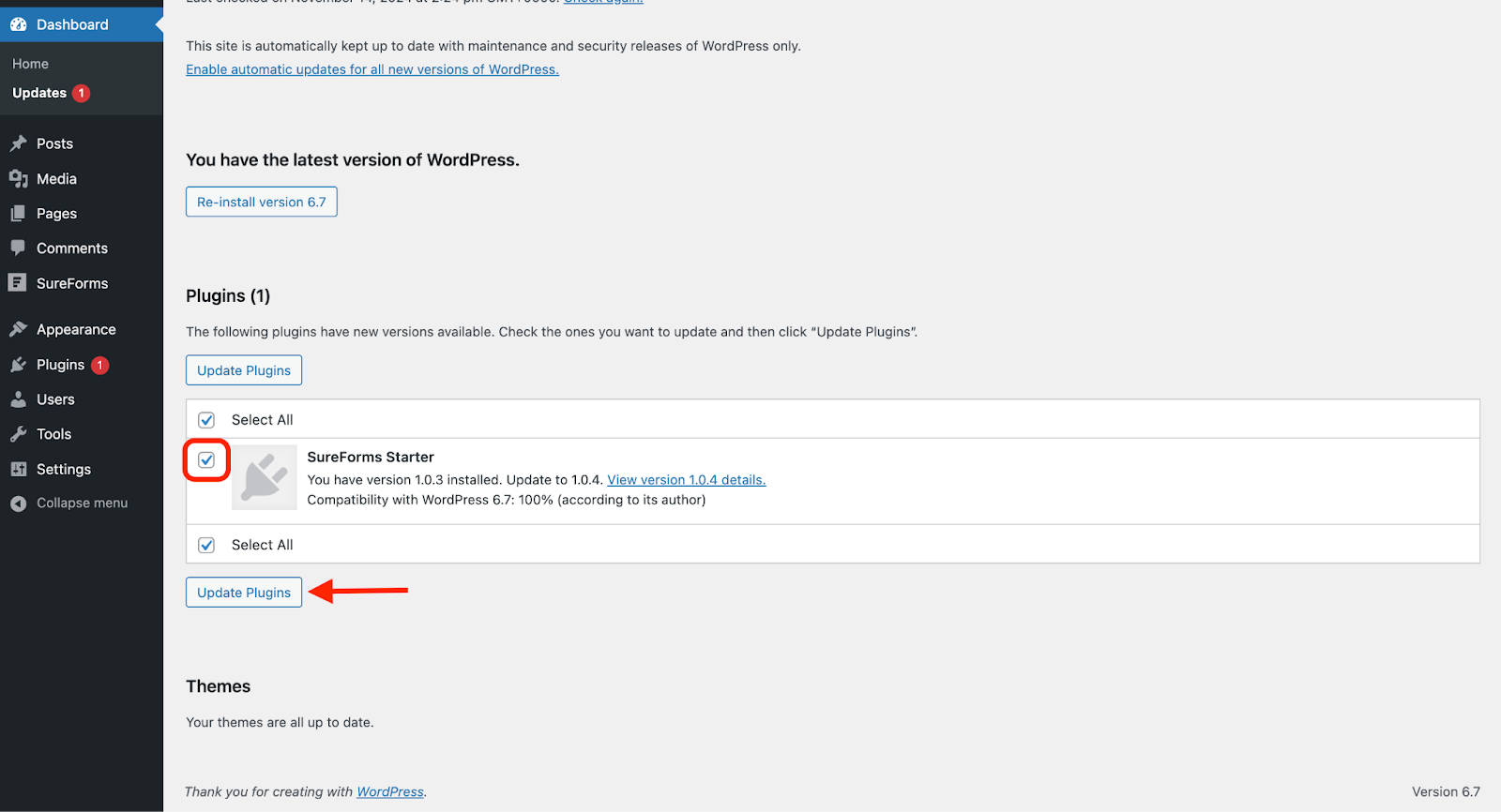Screen dimensions: 1501x812
Task: Click the Users person icon
Action: point(18,399)
